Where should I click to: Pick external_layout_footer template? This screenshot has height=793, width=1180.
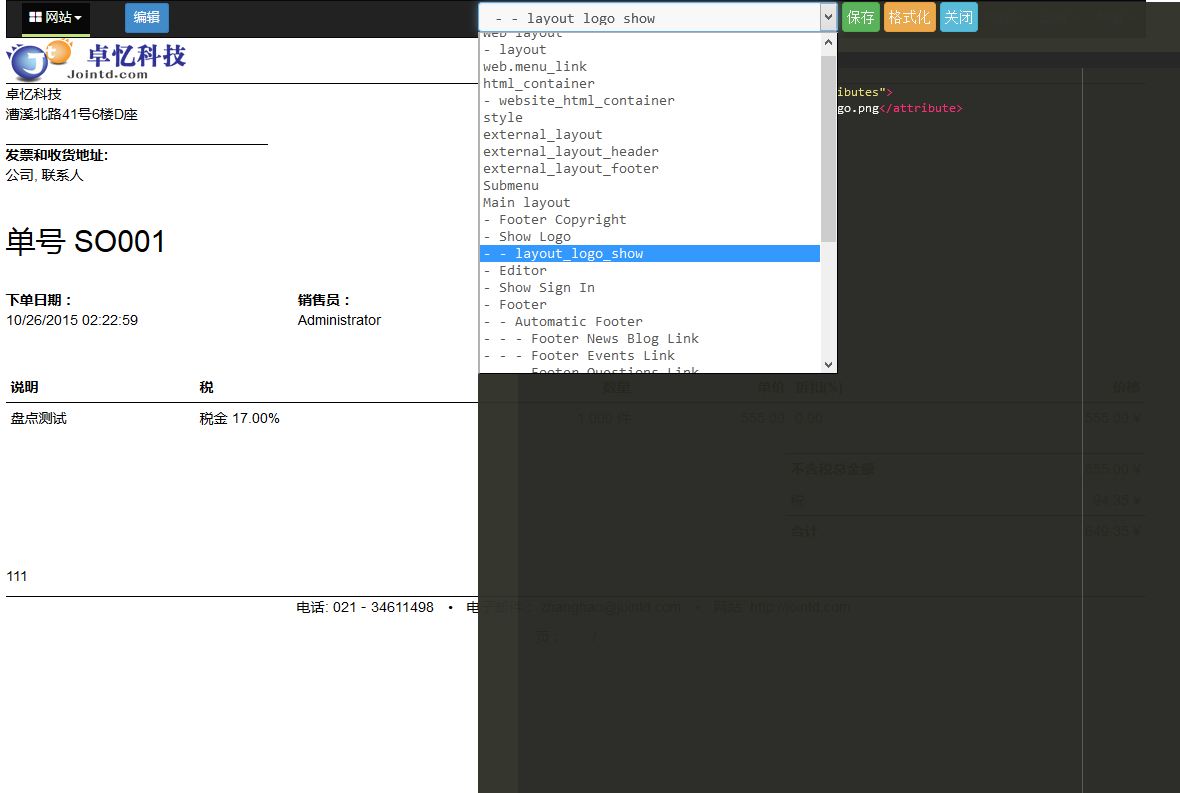[x=571, y=169]
